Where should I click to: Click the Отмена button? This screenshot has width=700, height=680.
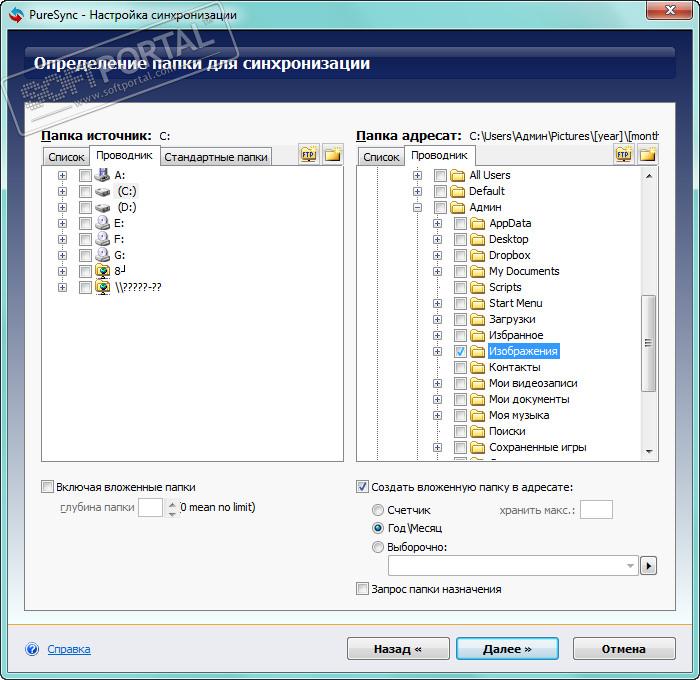624,649
